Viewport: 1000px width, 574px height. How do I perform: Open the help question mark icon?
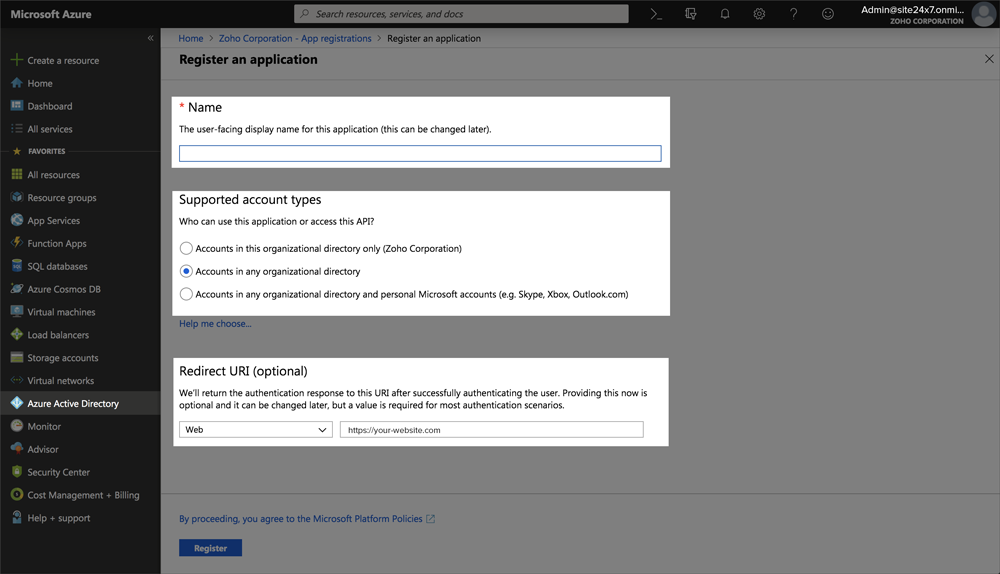[793, 13]
